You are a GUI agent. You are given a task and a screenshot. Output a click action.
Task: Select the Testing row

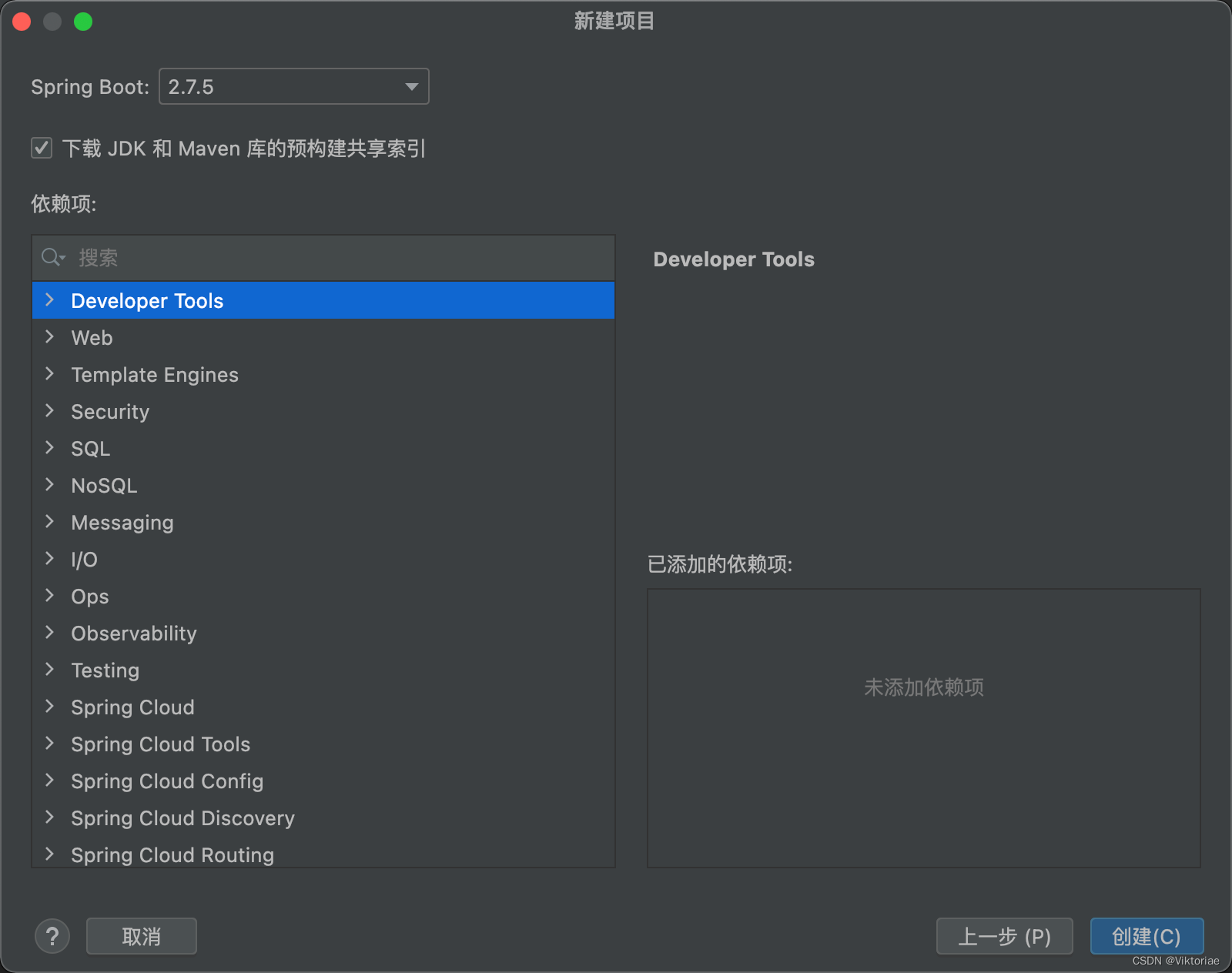click(323, 670)
